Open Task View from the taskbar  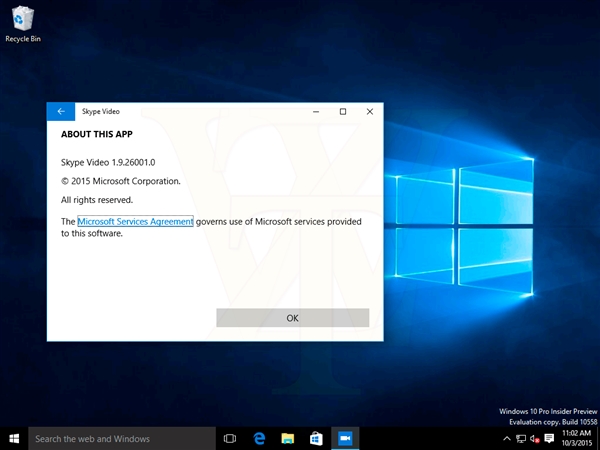point(230,438)
